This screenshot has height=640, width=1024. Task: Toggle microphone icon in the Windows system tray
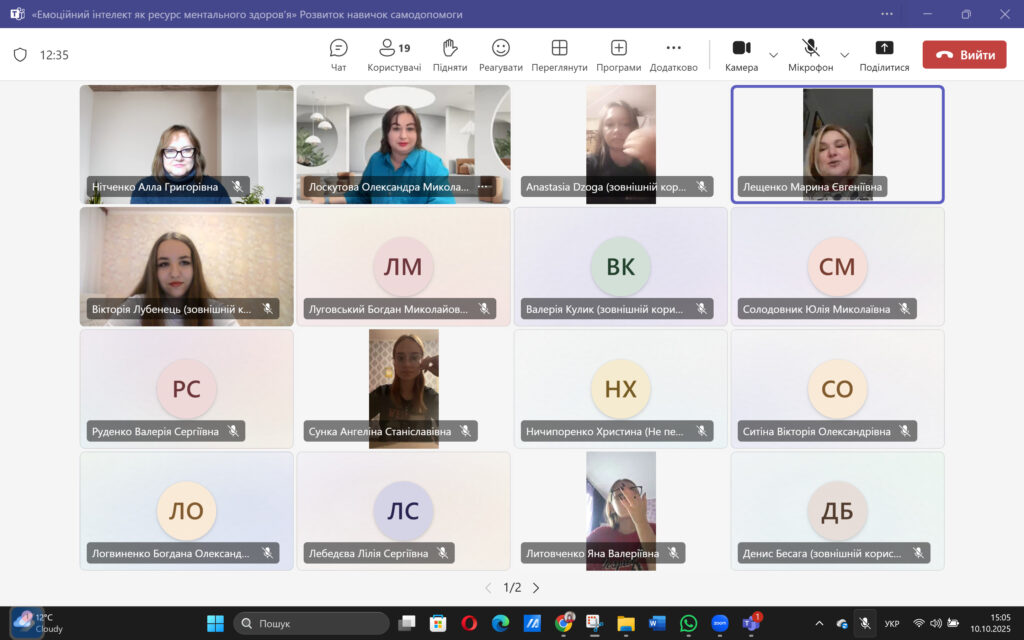pyautogui.click(x=865, y=624)
